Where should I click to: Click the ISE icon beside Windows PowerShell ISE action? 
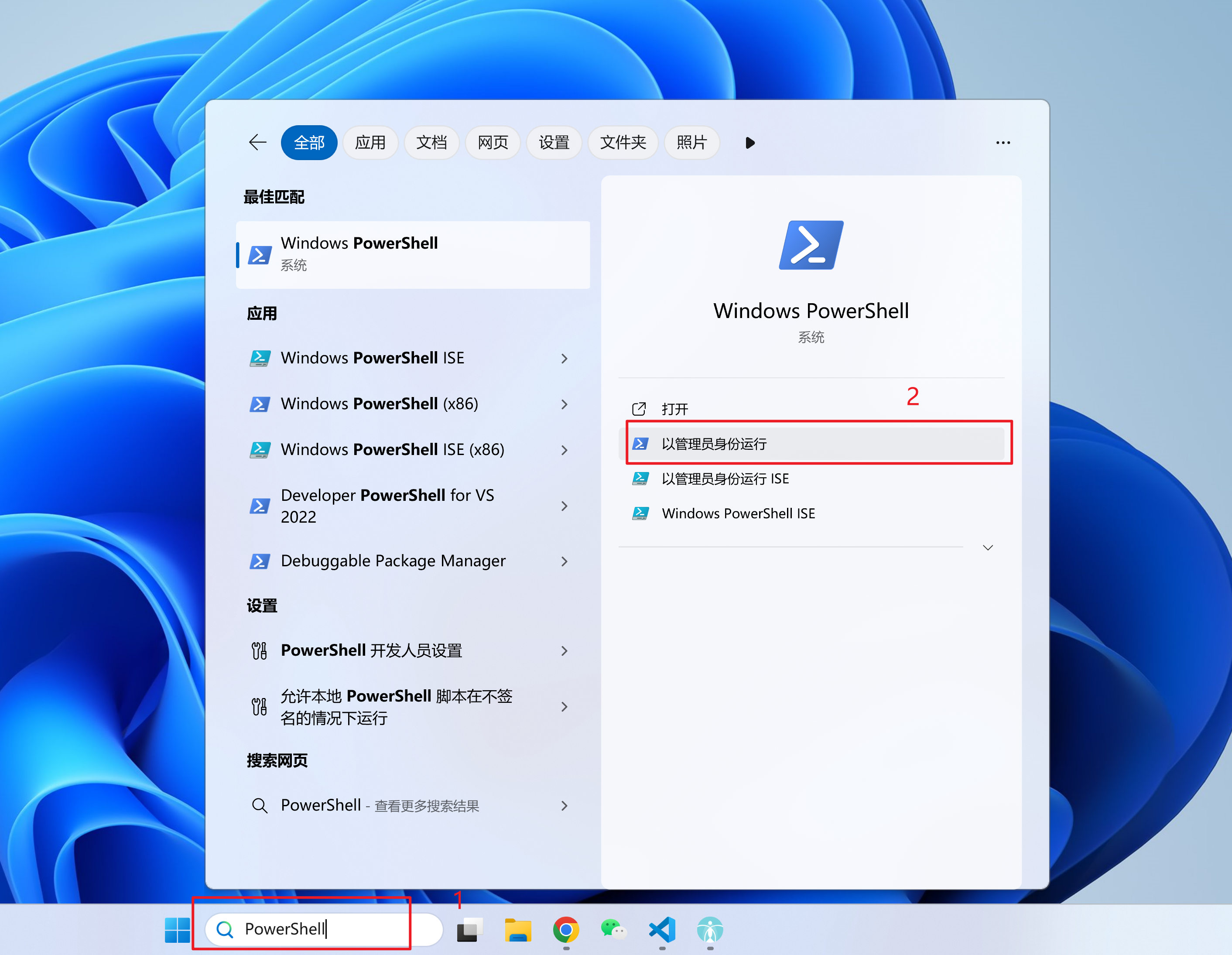tap(640, 513)
